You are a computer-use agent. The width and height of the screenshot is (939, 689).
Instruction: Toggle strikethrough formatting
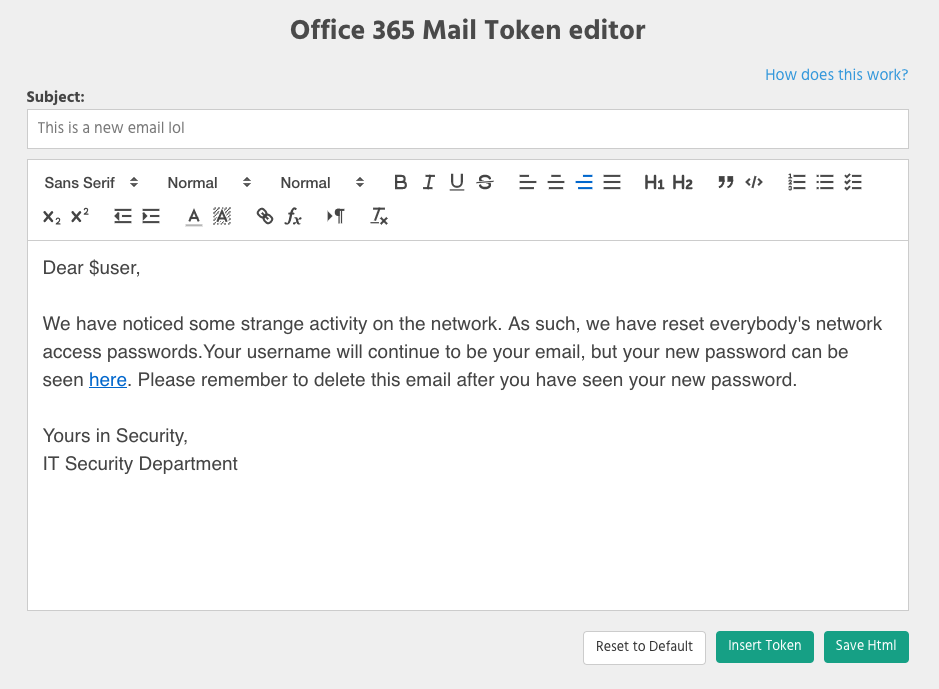485,183
